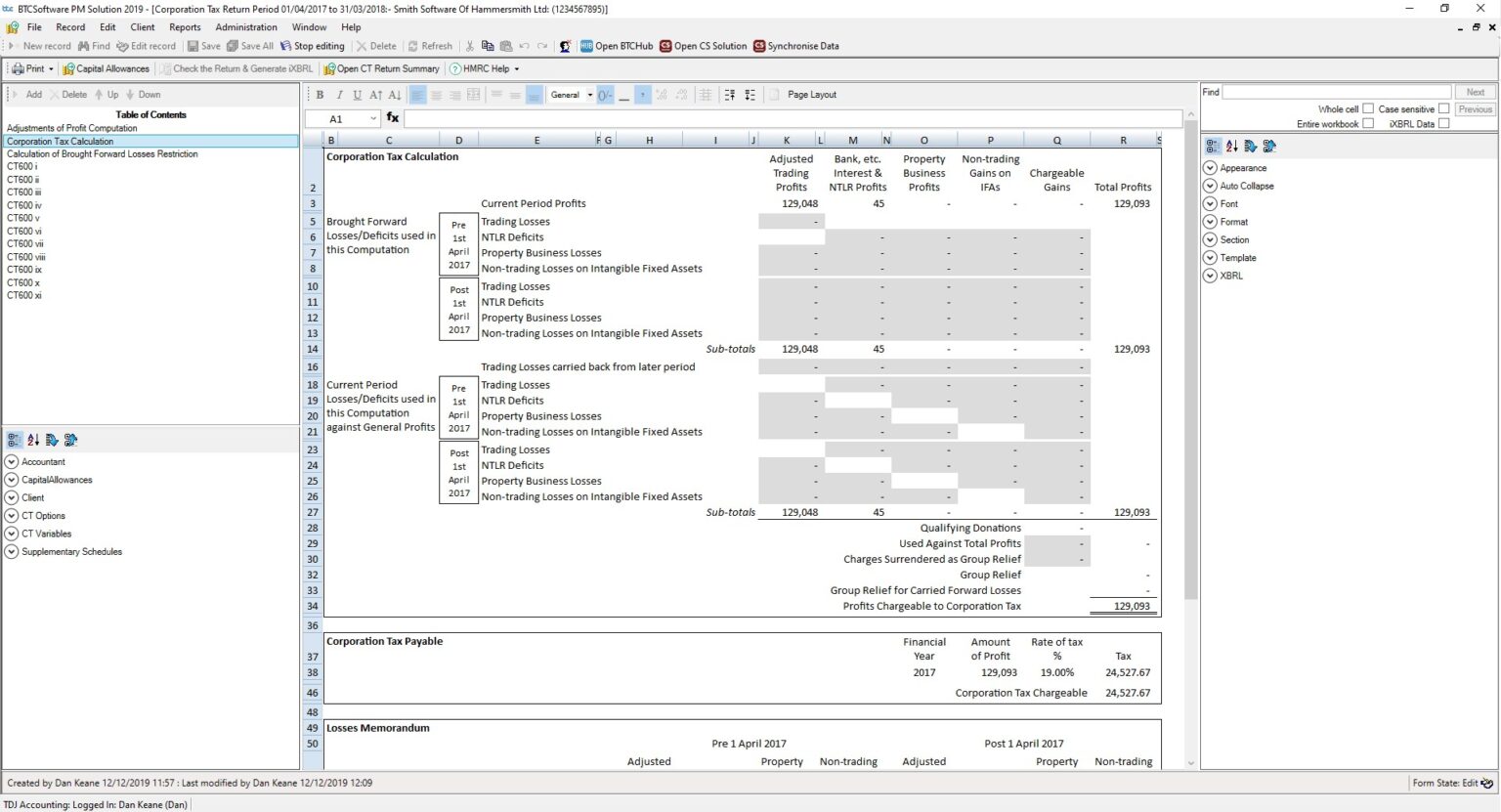Tick the Case sensitive checkbox
The image size is (1501, 812).
1443,108
